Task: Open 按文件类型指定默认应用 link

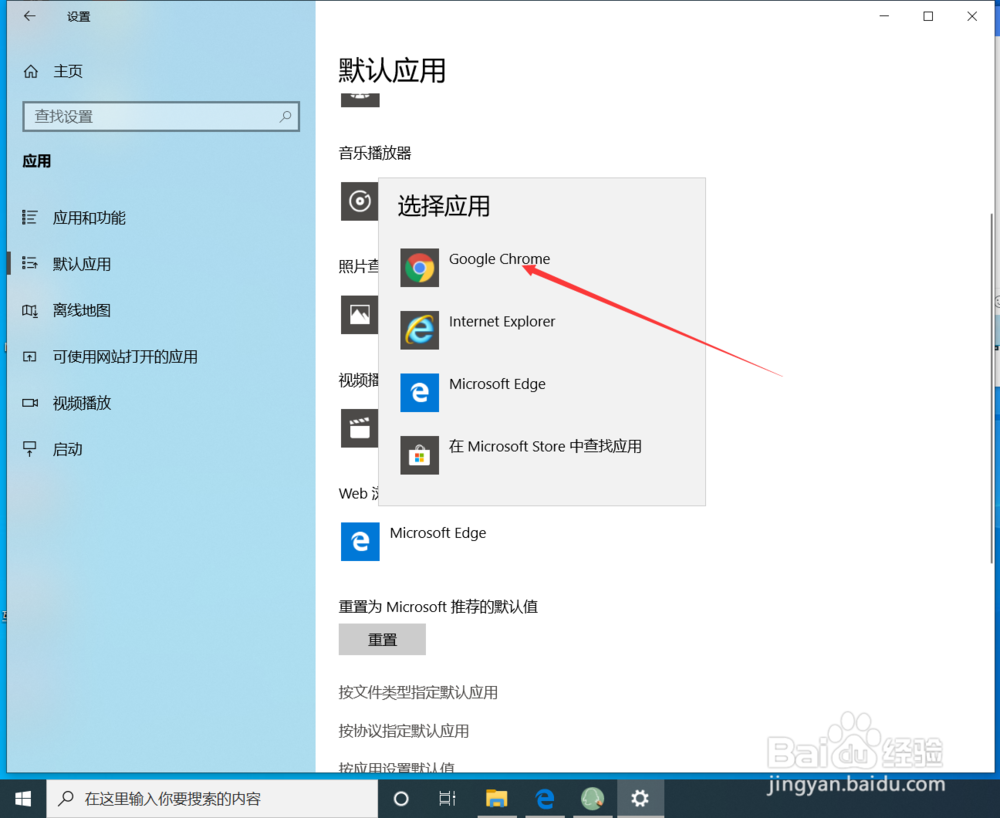Action: pos(420,692)
